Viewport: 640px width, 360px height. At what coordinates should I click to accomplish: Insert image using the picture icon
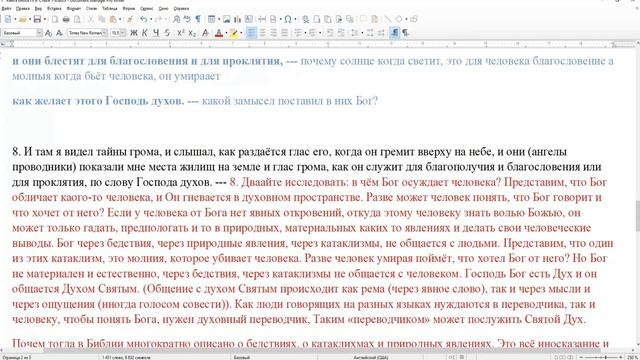227,19
